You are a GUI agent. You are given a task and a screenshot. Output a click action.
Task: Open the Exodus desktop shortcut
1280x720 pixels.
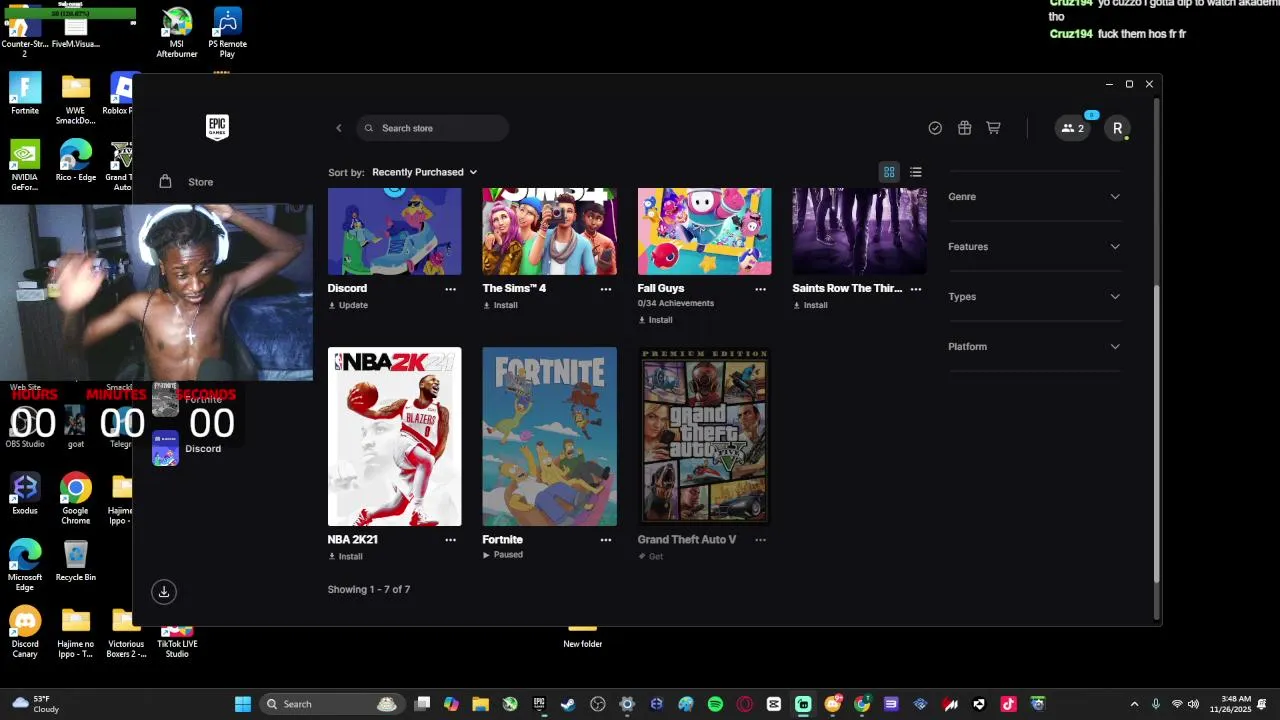click(25, 494)
